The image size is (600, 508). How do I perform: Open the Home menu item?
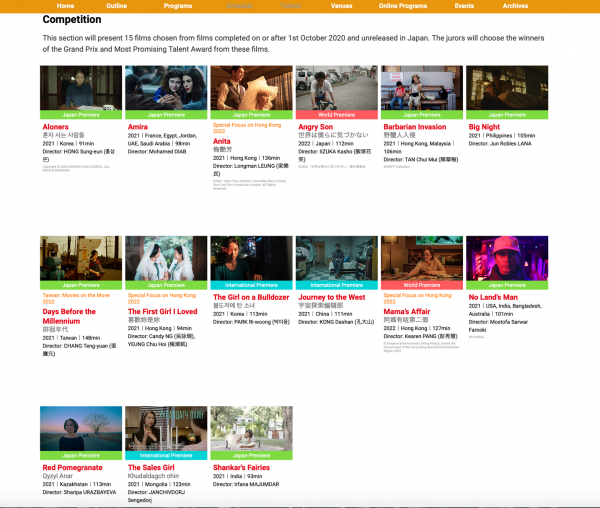pyautogui.click(x=65, y=6)
